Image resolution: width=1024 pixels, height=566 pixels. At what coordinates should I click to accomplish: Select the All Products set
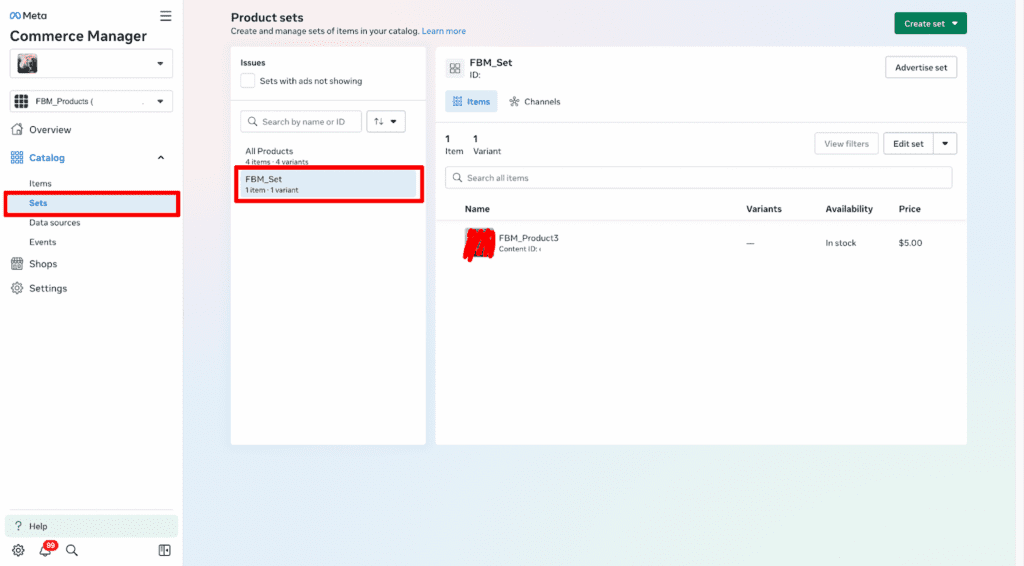point(328,155)
